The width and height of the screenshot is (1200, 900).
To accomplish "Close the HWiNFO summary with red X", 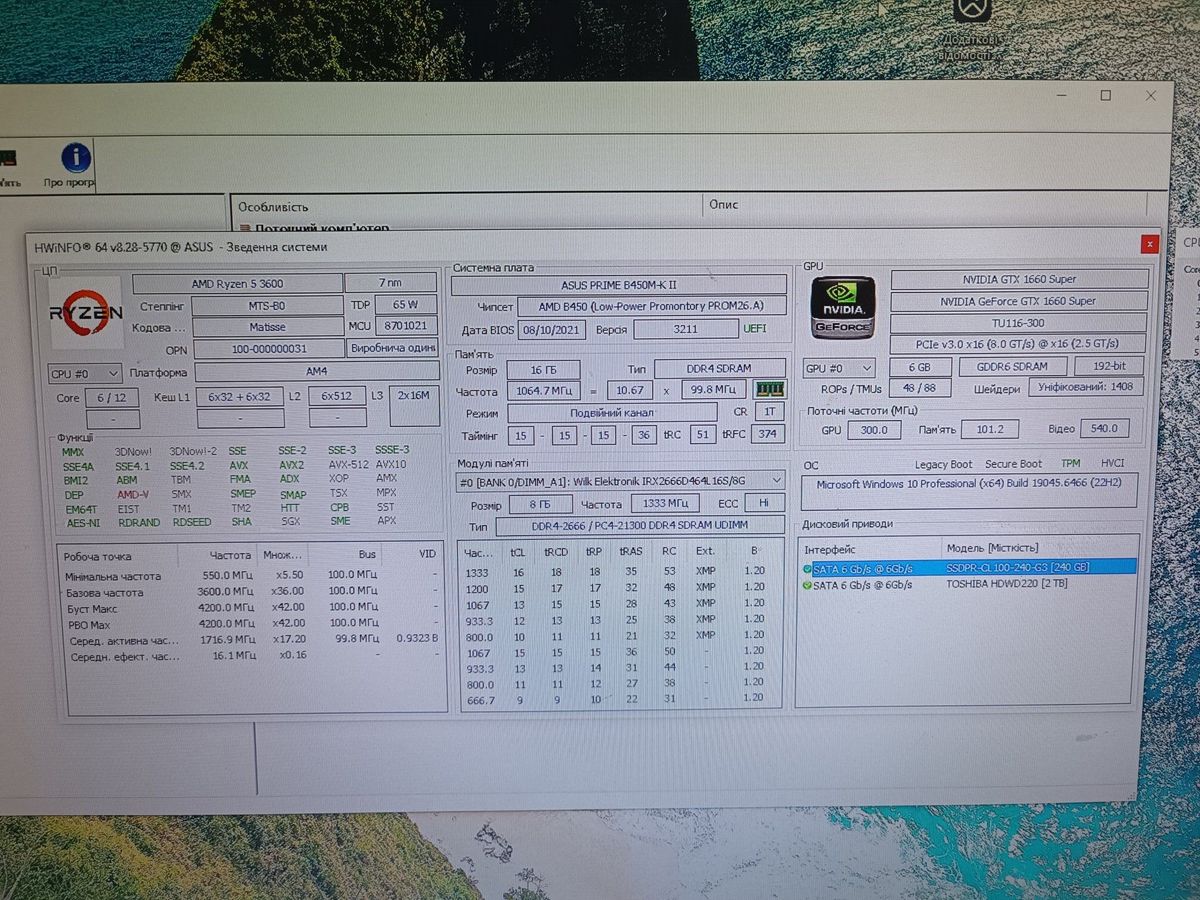I will 1150,244.
